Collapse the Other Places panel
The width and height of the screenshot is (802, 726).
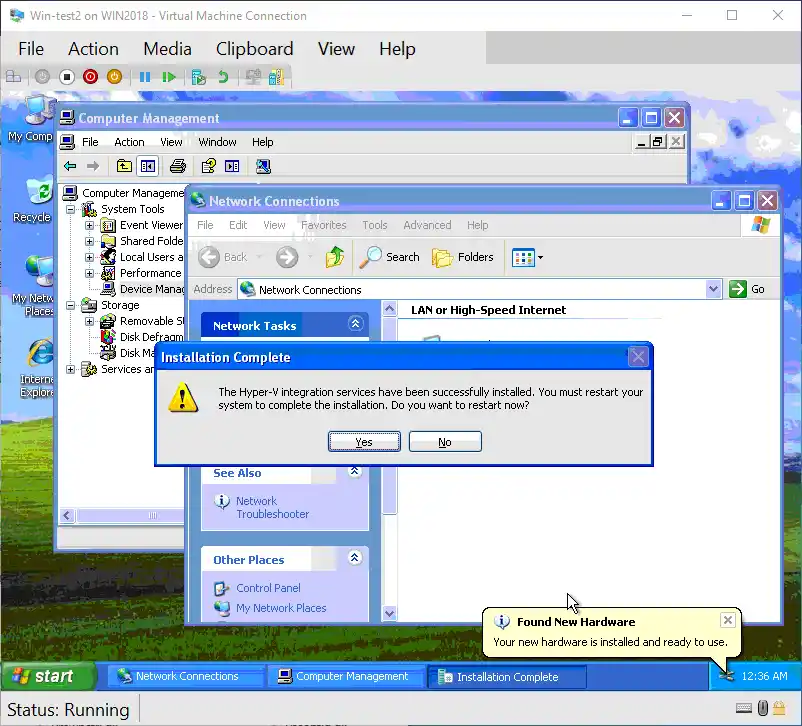coord(354,558)
